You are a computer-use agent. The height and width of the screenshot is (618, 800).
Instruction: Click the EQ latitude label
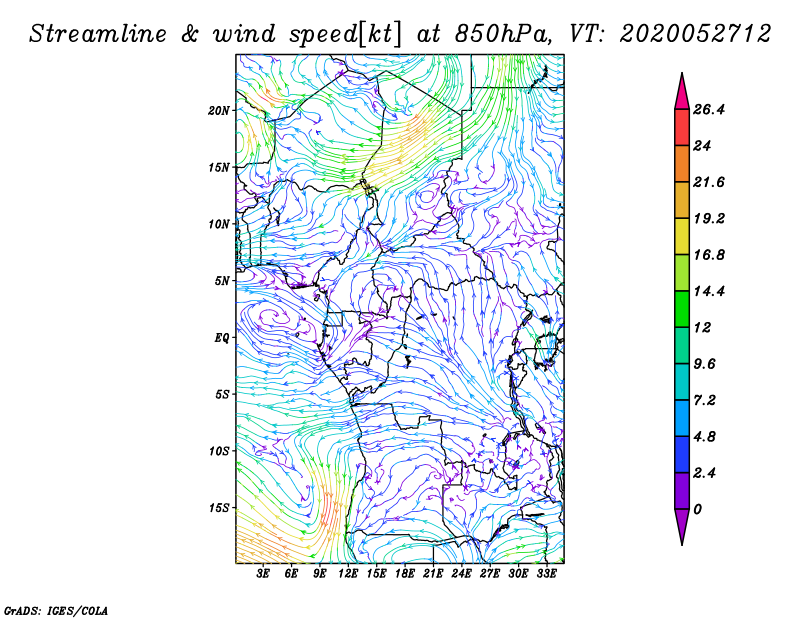(x=222, y=338)
